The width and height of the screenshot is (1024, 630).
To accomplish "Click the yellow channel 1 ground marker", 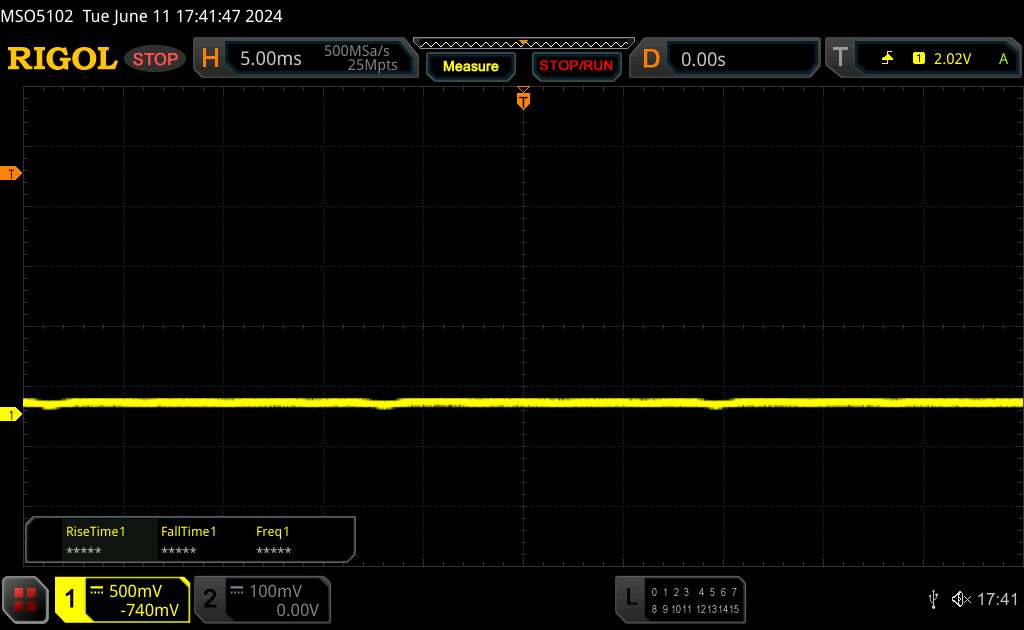I will 10,415.
